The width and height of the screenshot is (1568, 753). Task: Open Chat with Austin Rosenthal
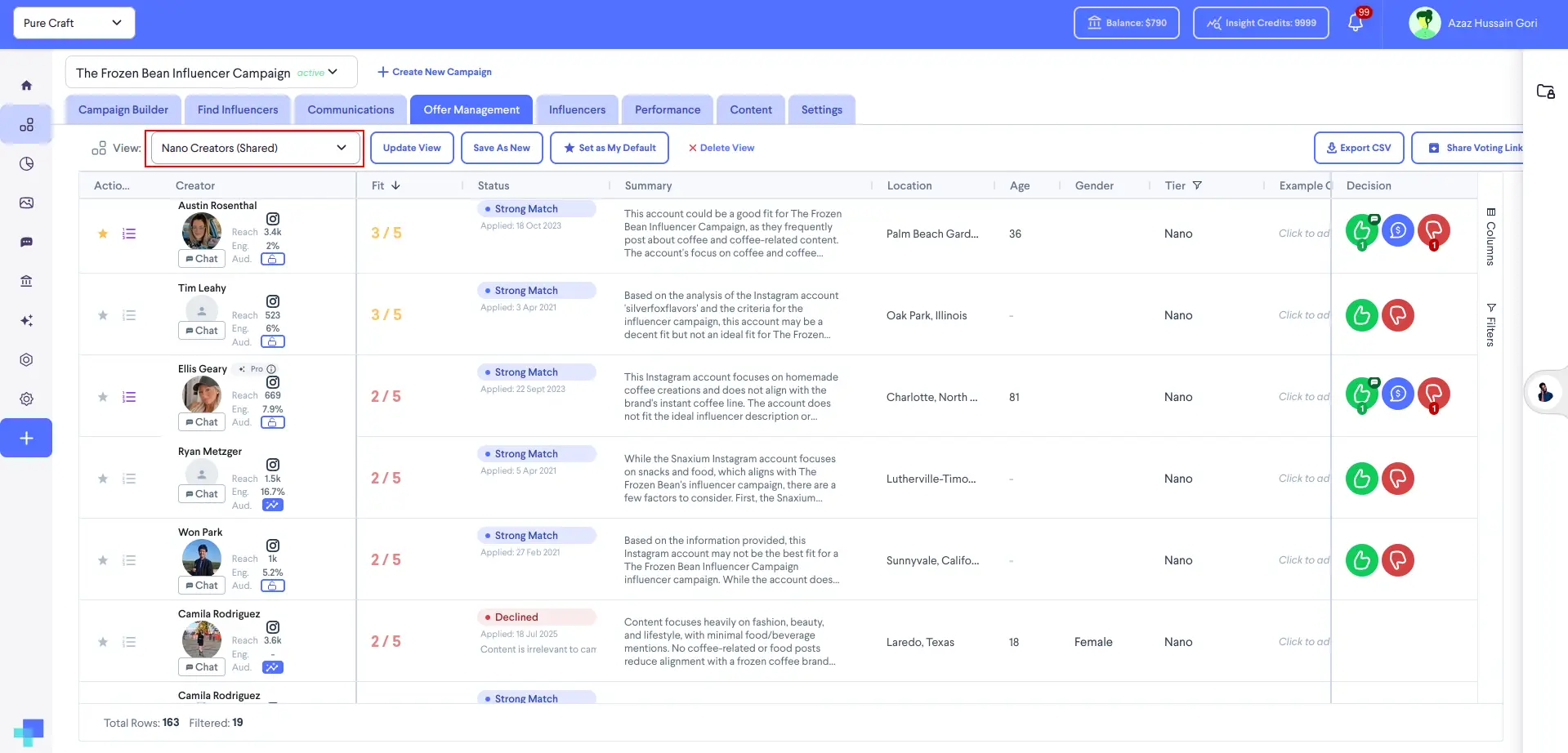tap(201, 259)
